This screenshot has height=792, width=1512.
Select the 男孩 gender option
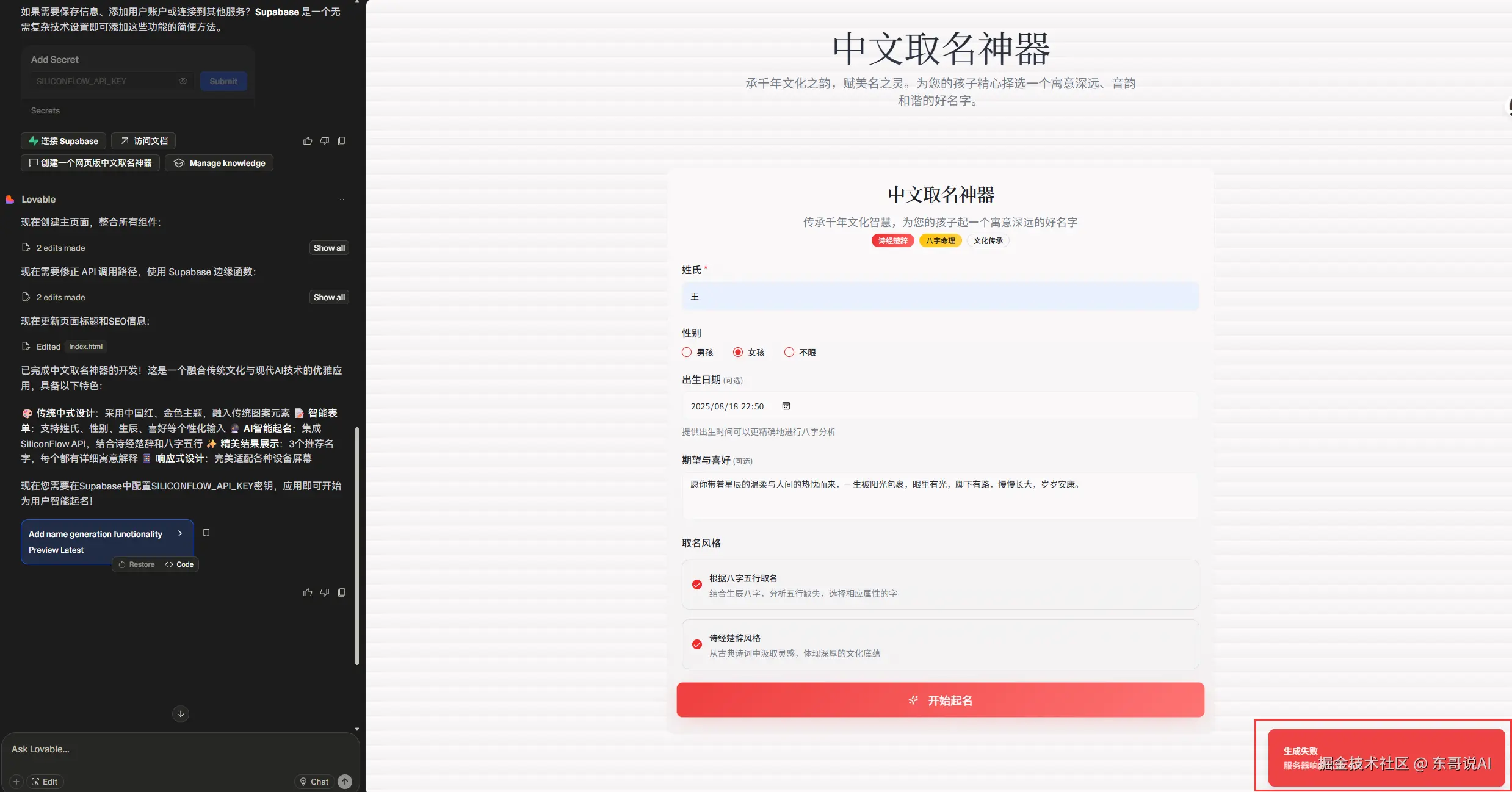[x=685, y=352]
